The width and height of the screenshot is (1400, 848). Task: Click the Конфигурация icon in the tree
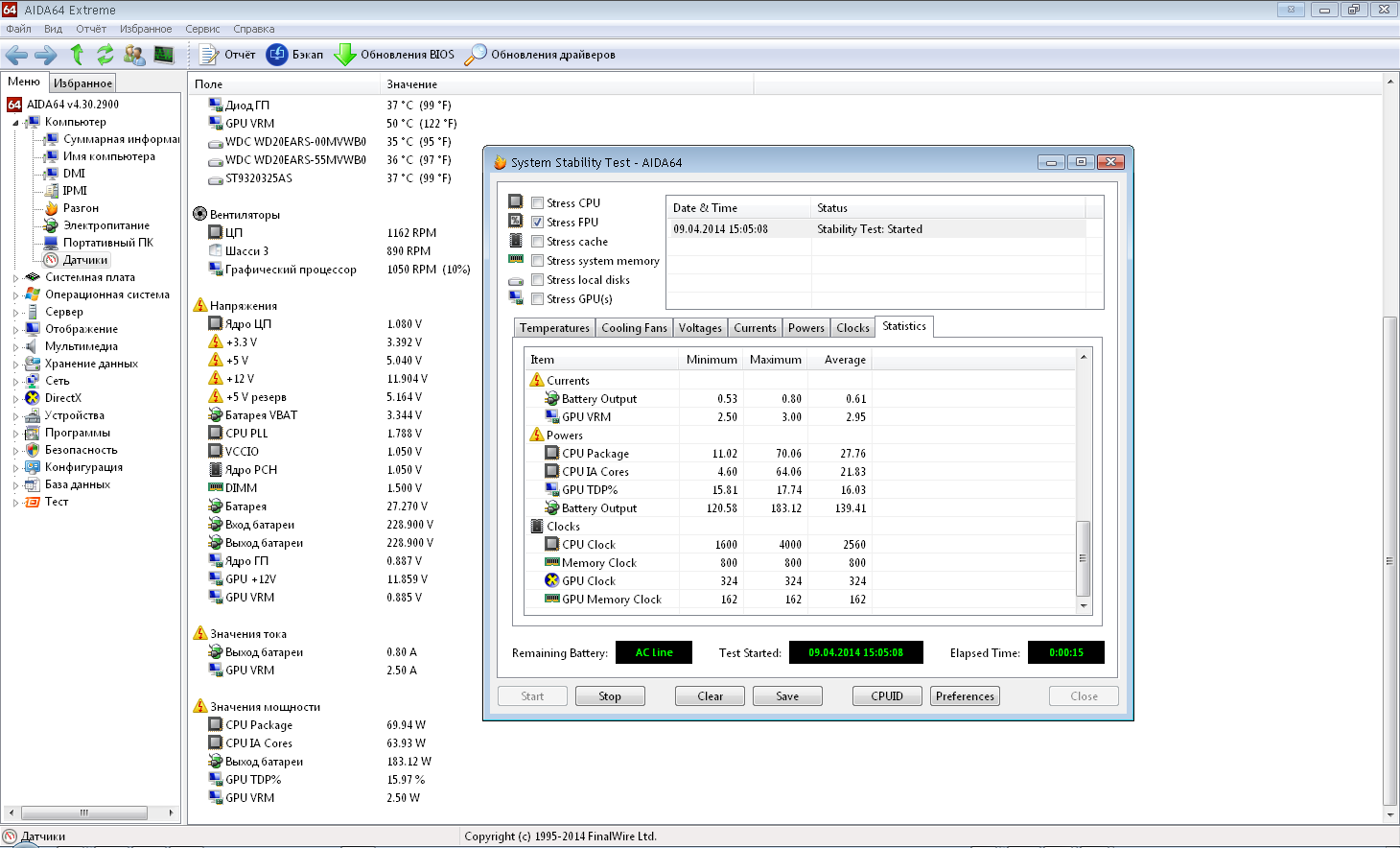coord(33,467)
